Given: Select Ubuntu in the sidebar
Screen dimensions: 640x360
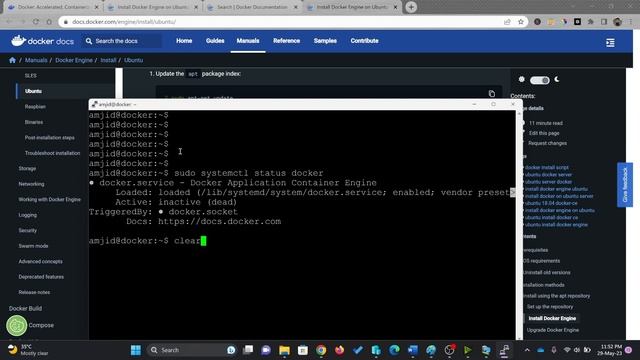Looking at the screenshot, I should click(x=33, y=91).
